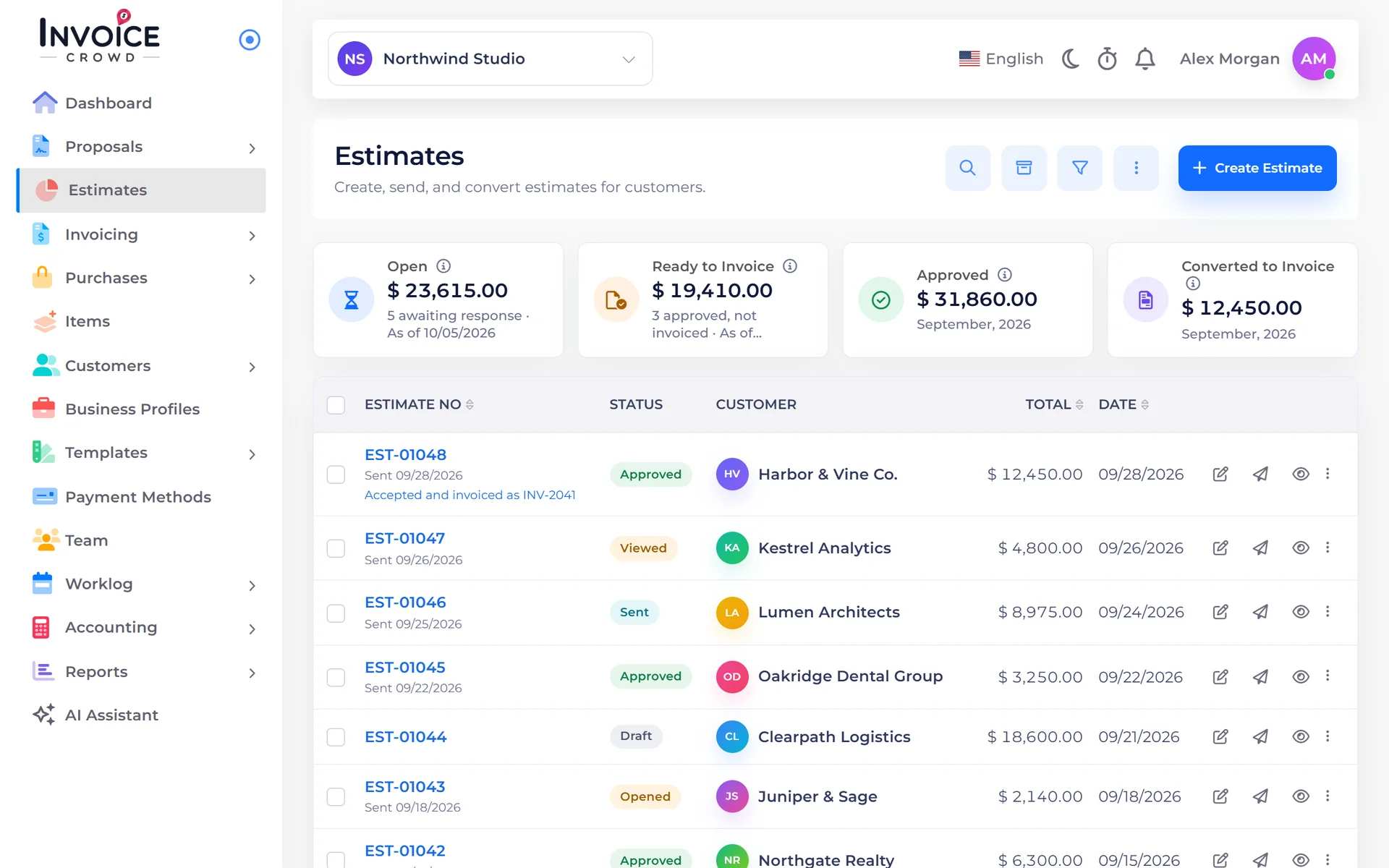1389x868 pixels.
Task: Edit estimate EST-01045
Action: pos(1220,677)
